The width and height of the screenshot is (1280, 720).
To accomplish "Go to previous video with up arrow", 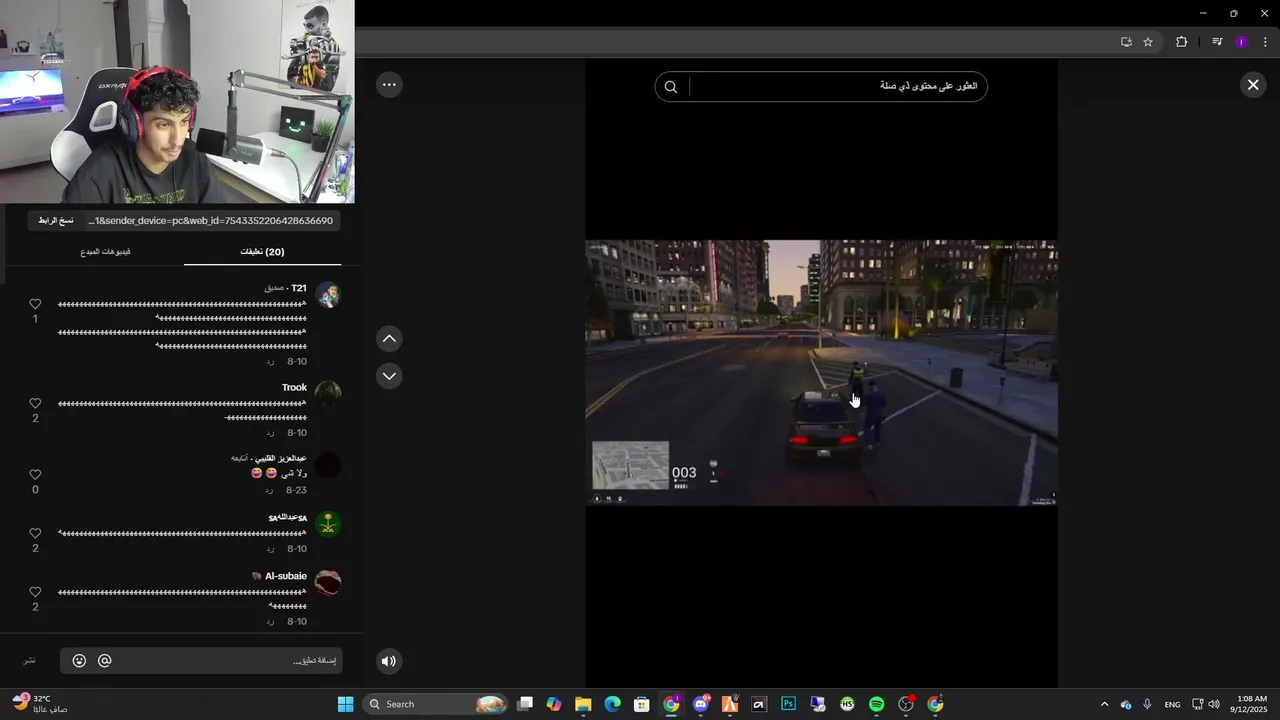I will coord(389,339).
